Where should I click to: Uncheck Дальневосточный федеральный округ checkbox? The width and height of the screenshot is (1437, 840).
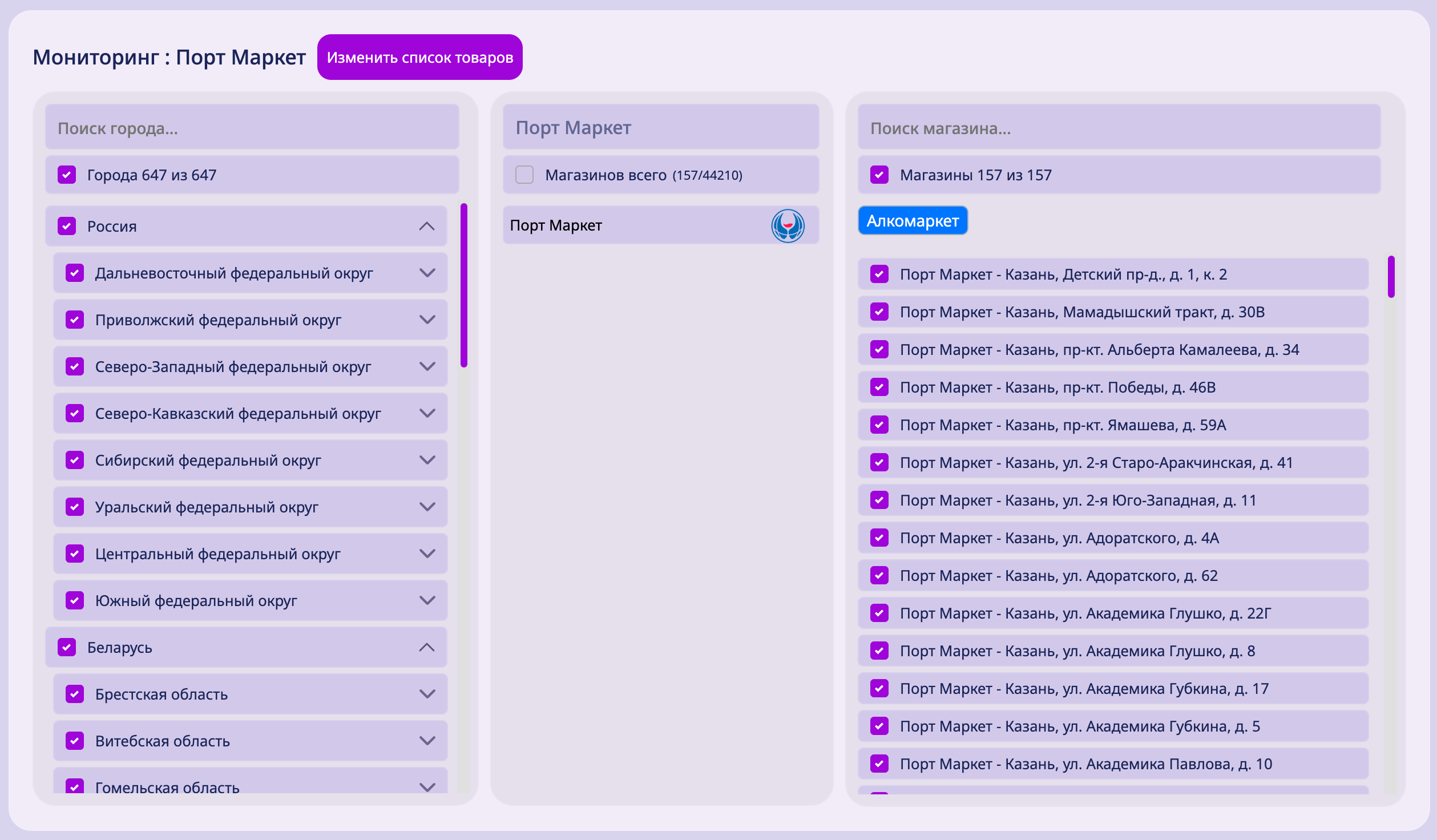[75, 273]
